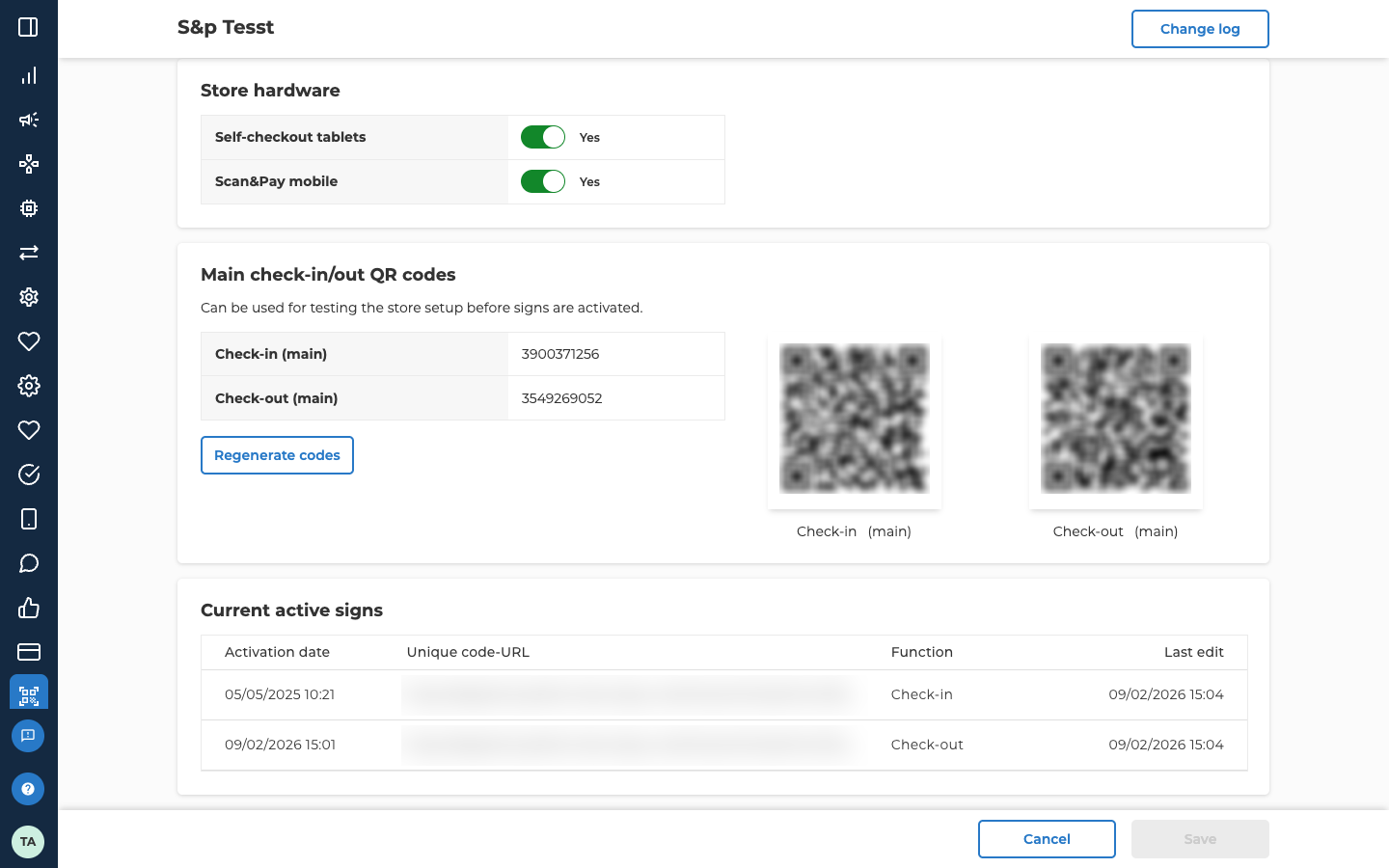This screenshot has height=868, width=1389.
Task: Select check-in code 3900371256
Action: pos(560,354)
